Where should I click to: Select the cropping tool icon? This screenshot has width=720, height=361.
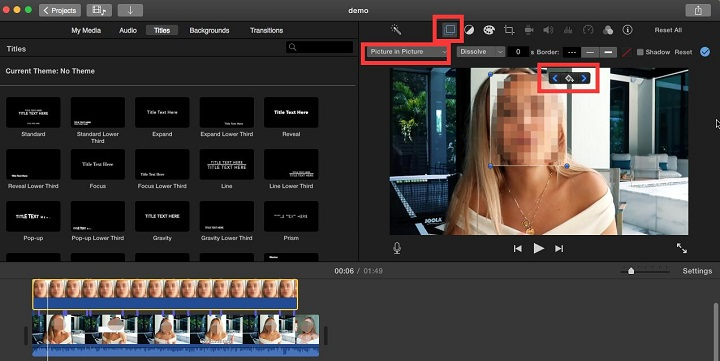pos(509,30)
